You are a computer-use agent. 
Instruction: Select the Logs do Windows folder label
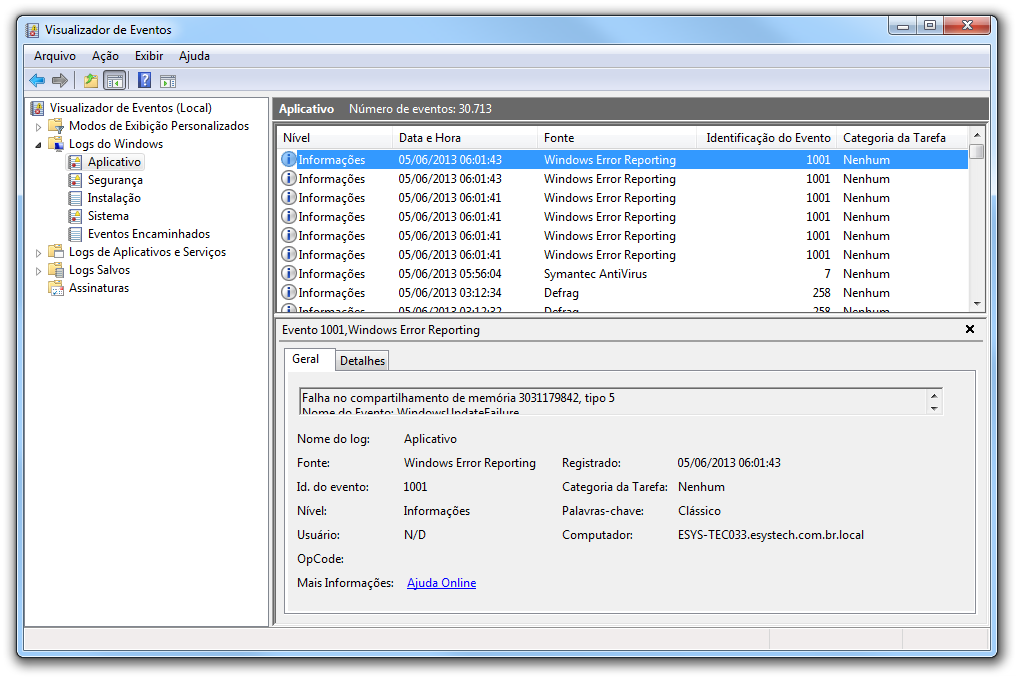pyautogui.click(x=116, y=144)
